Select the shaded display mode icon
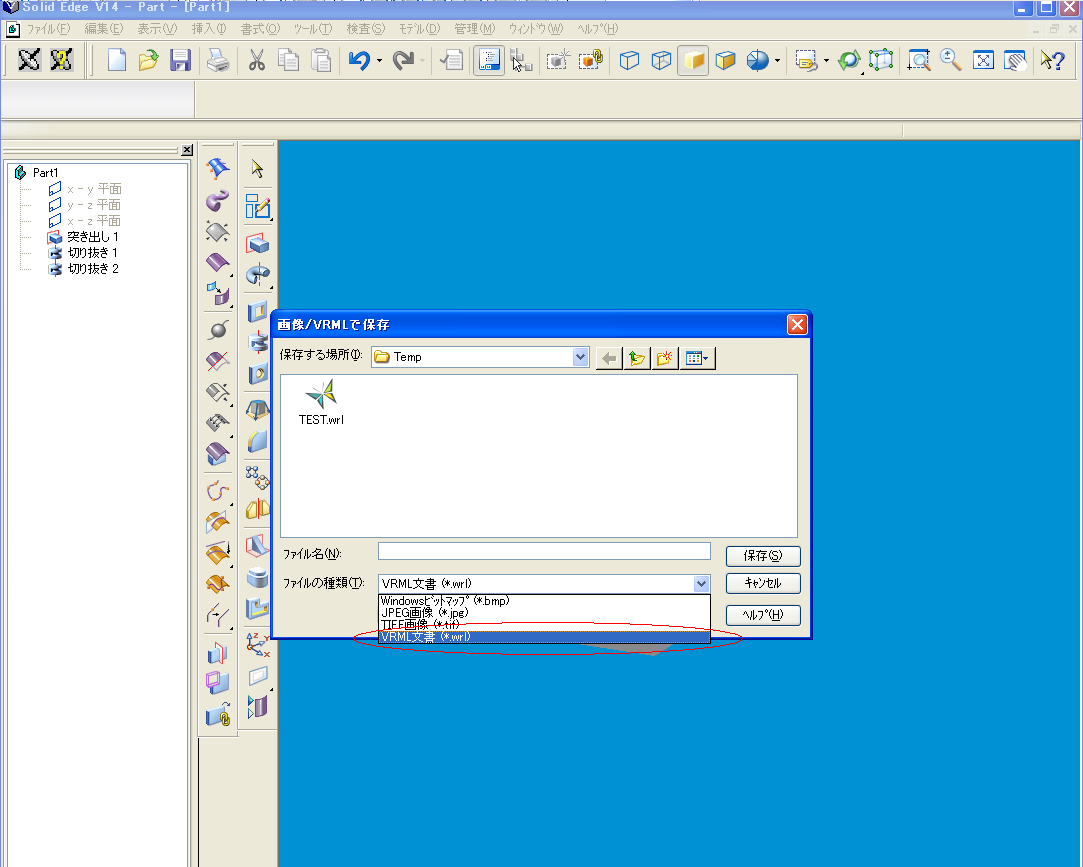The width and height of the screenshot is (1083, 867). [x=693, y=60]
